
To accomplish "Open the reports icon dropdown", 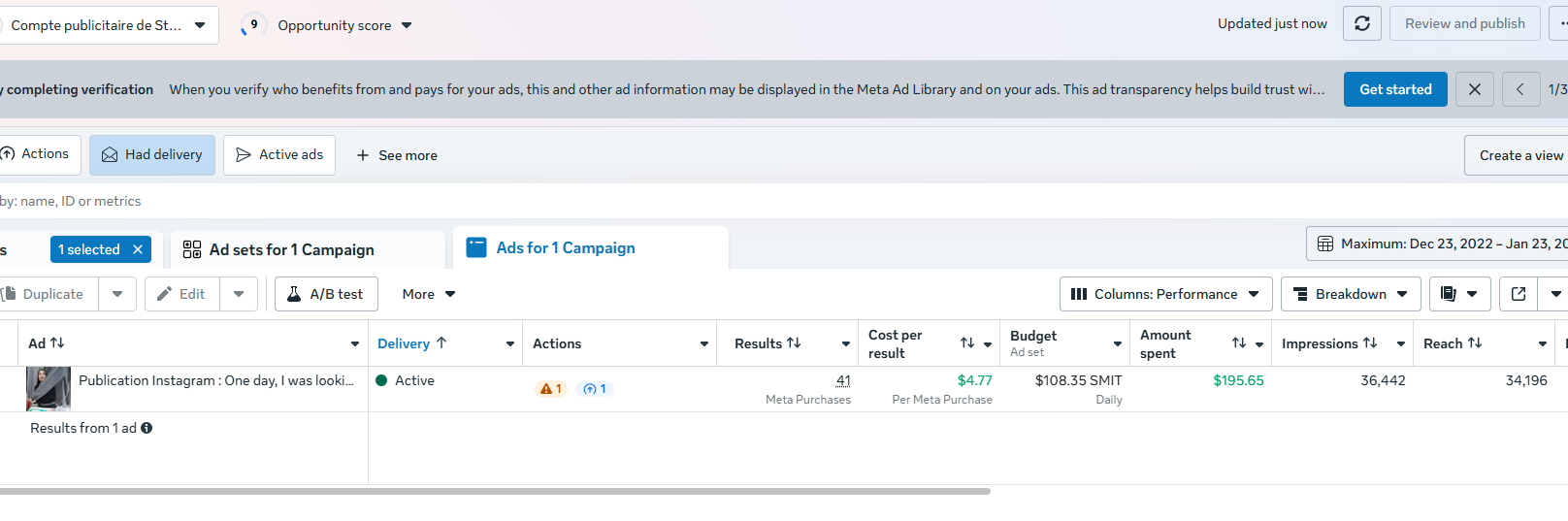I will pos(1458,294).
